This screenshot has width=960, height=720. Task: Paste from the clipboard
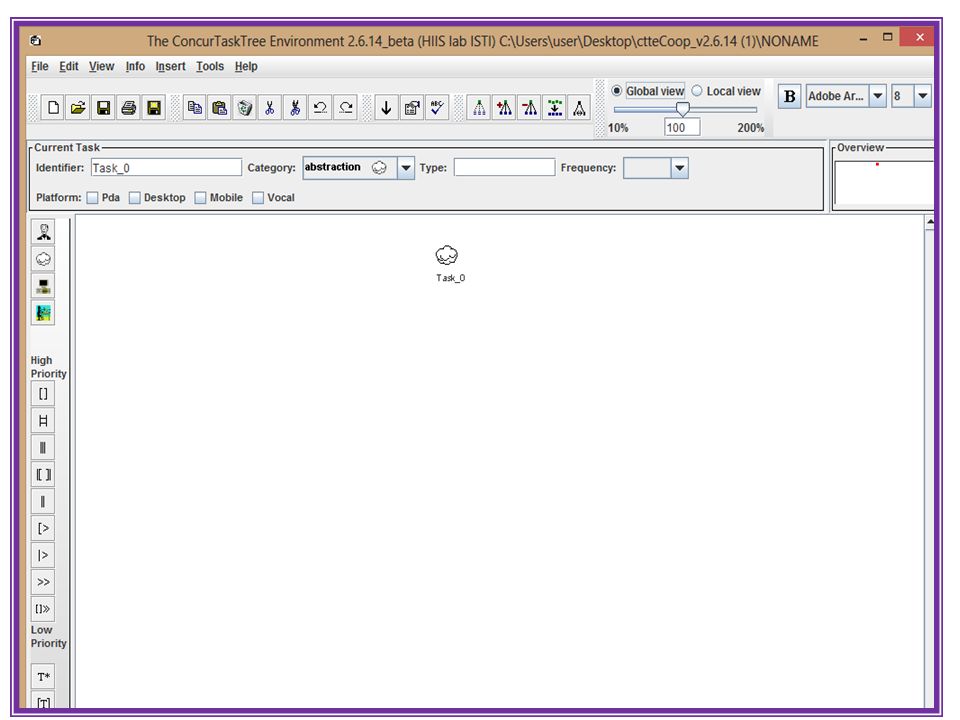(220, 108)
